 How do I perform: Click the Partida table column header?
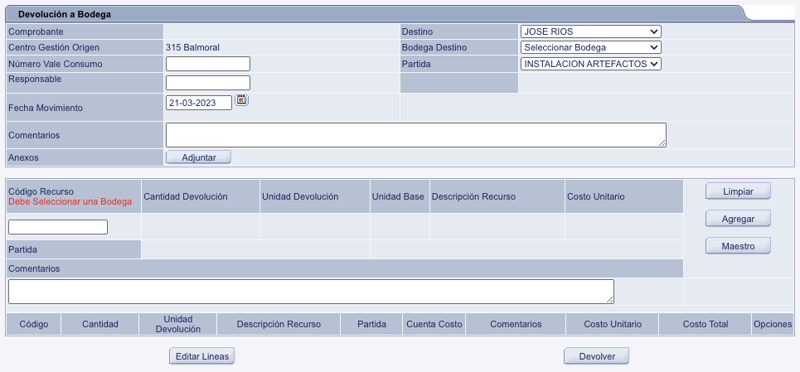click(x=371, y=324)
